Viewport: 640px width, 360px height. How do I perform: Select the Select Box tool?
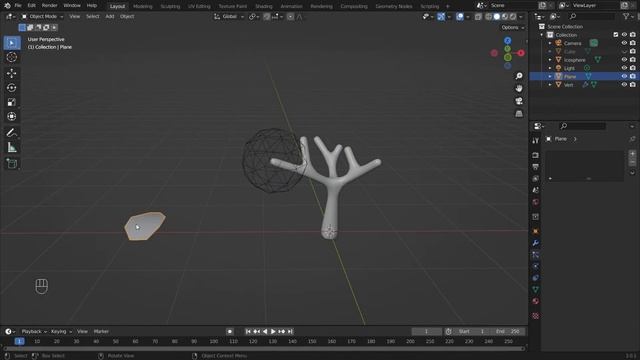coord(12,43)
